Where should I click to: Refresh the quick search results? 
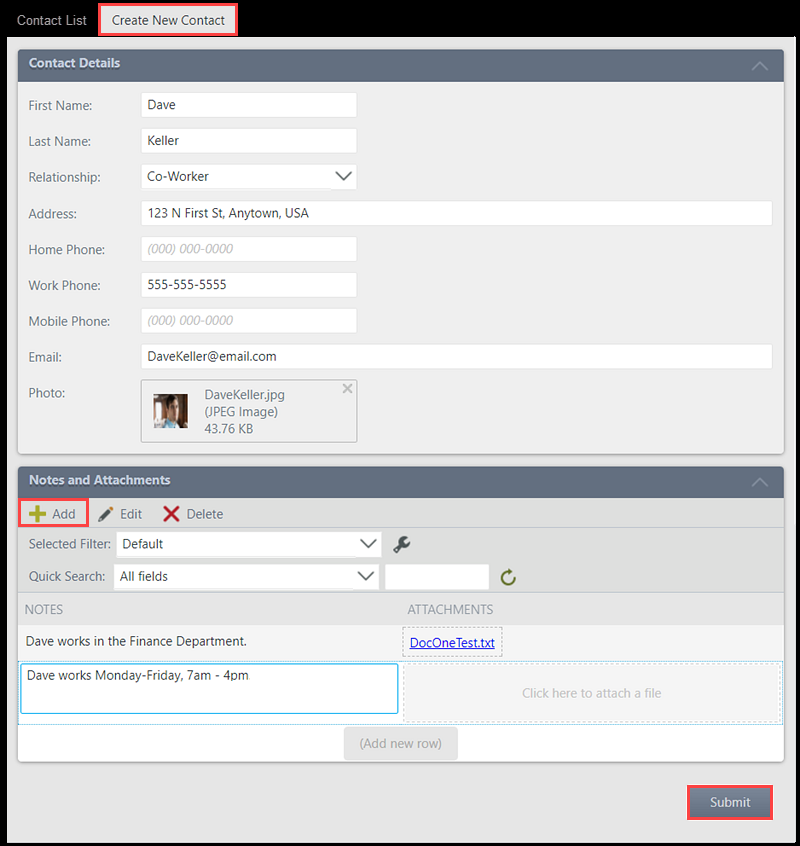tap(507, 577)
